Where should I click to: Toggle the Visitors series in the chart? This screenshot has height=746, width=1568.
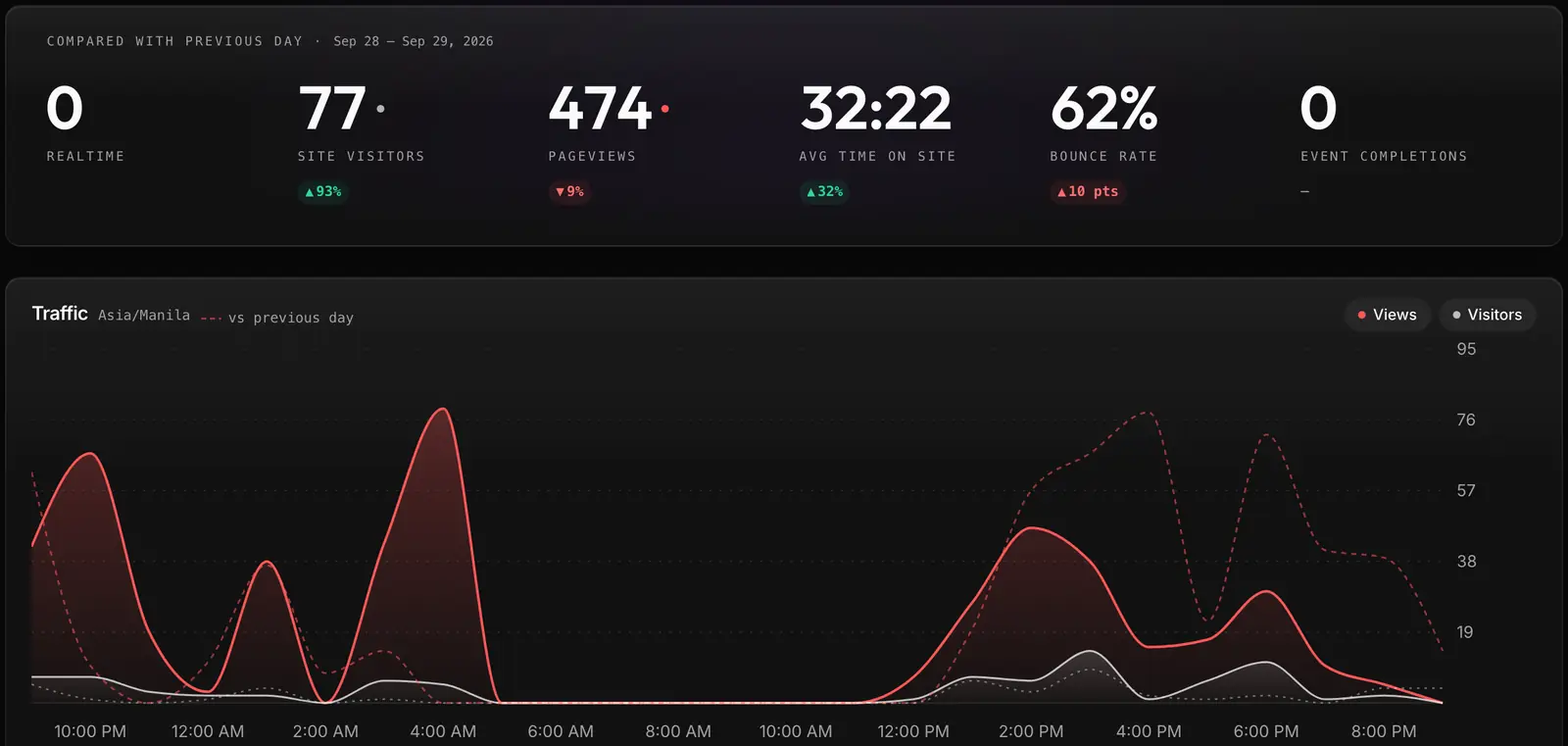(x=1487, y=315)
